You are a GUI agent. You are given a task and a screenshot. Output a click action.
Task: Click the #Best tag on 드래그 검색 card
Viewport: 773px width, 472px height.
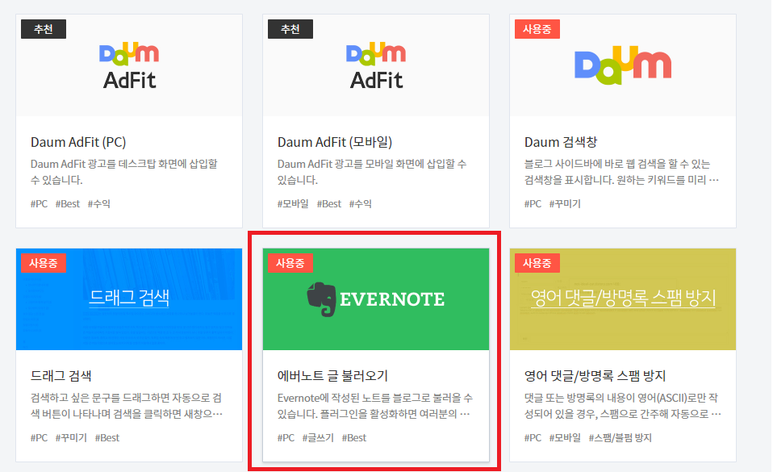[107, 437]
